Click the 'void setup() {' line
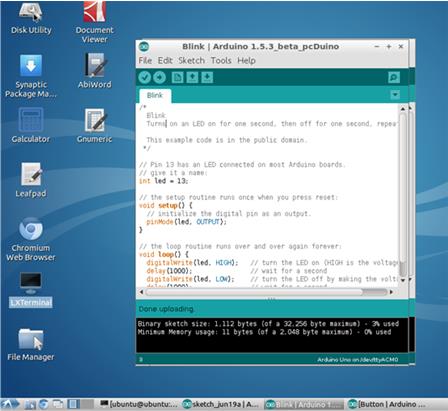This screenshot has width=448, height=411. coord(166,205)
